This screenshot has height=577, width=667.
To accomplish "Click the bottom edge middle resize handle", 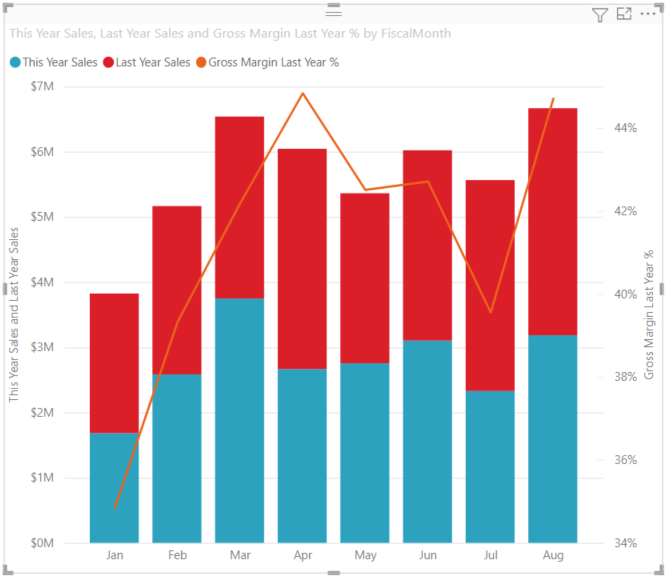I will pos(334,573).
